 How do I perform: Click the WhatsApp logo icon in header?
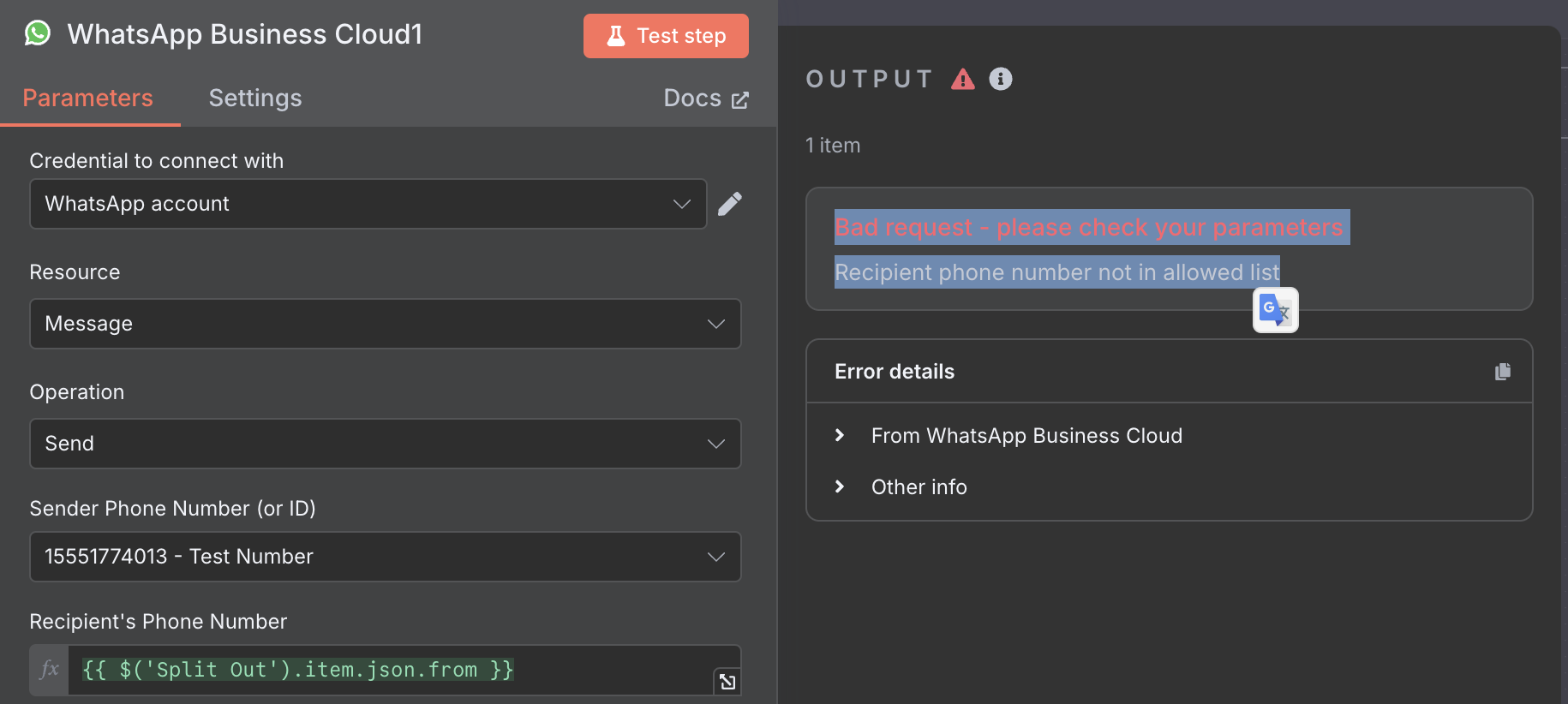tap(38, 33)
